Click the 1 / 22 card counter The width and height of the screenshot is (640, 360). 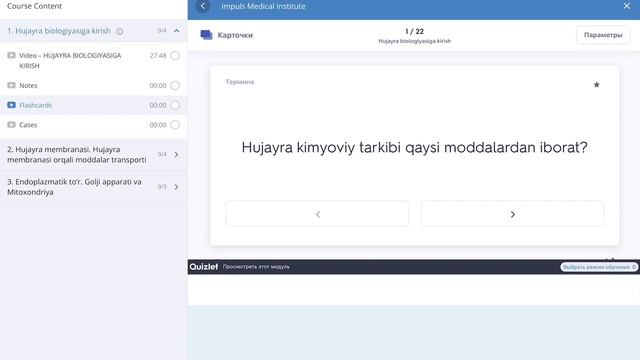[414, 31]
